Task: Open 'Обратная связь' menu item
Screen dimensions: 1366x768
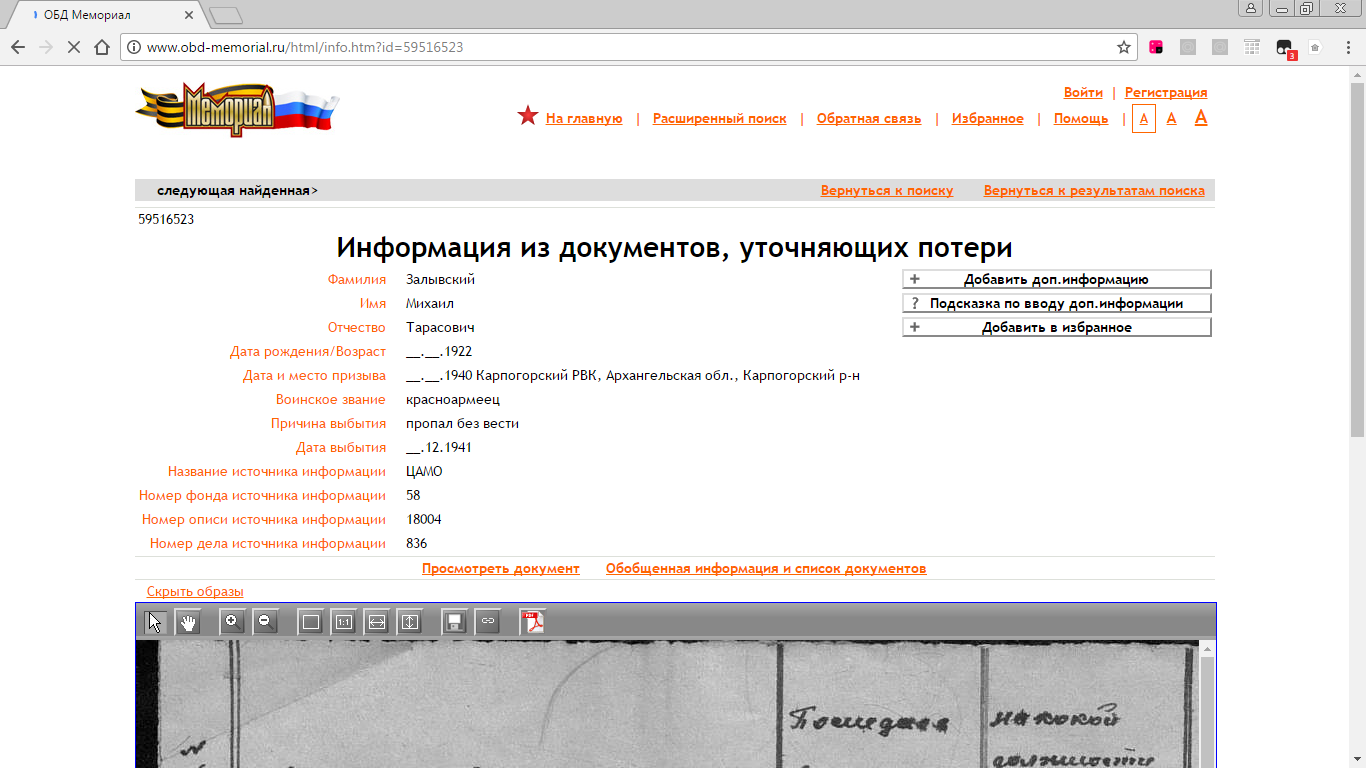Action: (x=869, y=118)
